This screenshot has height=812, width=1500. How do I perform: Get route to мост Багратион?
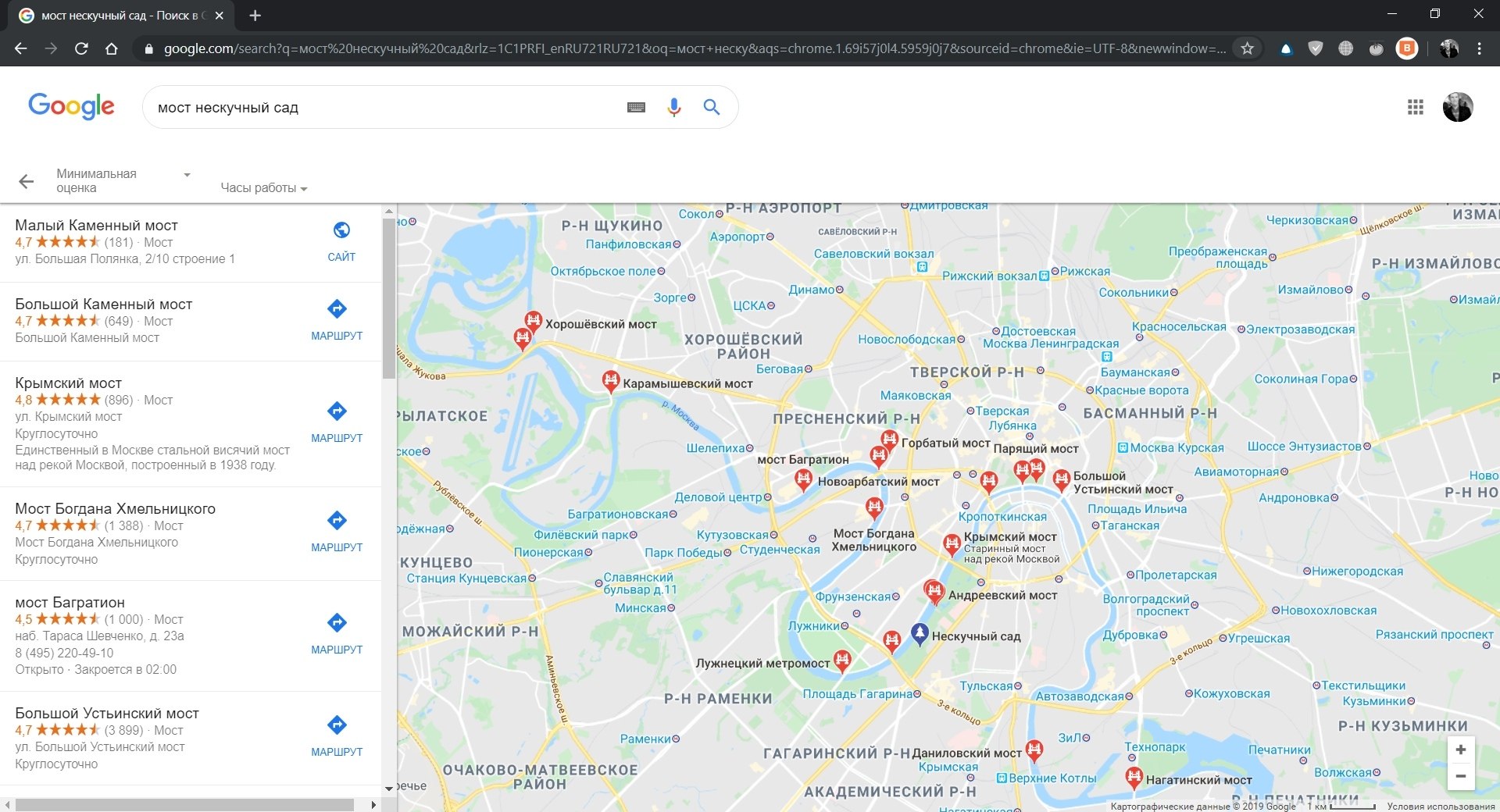[x=337, y=634]
